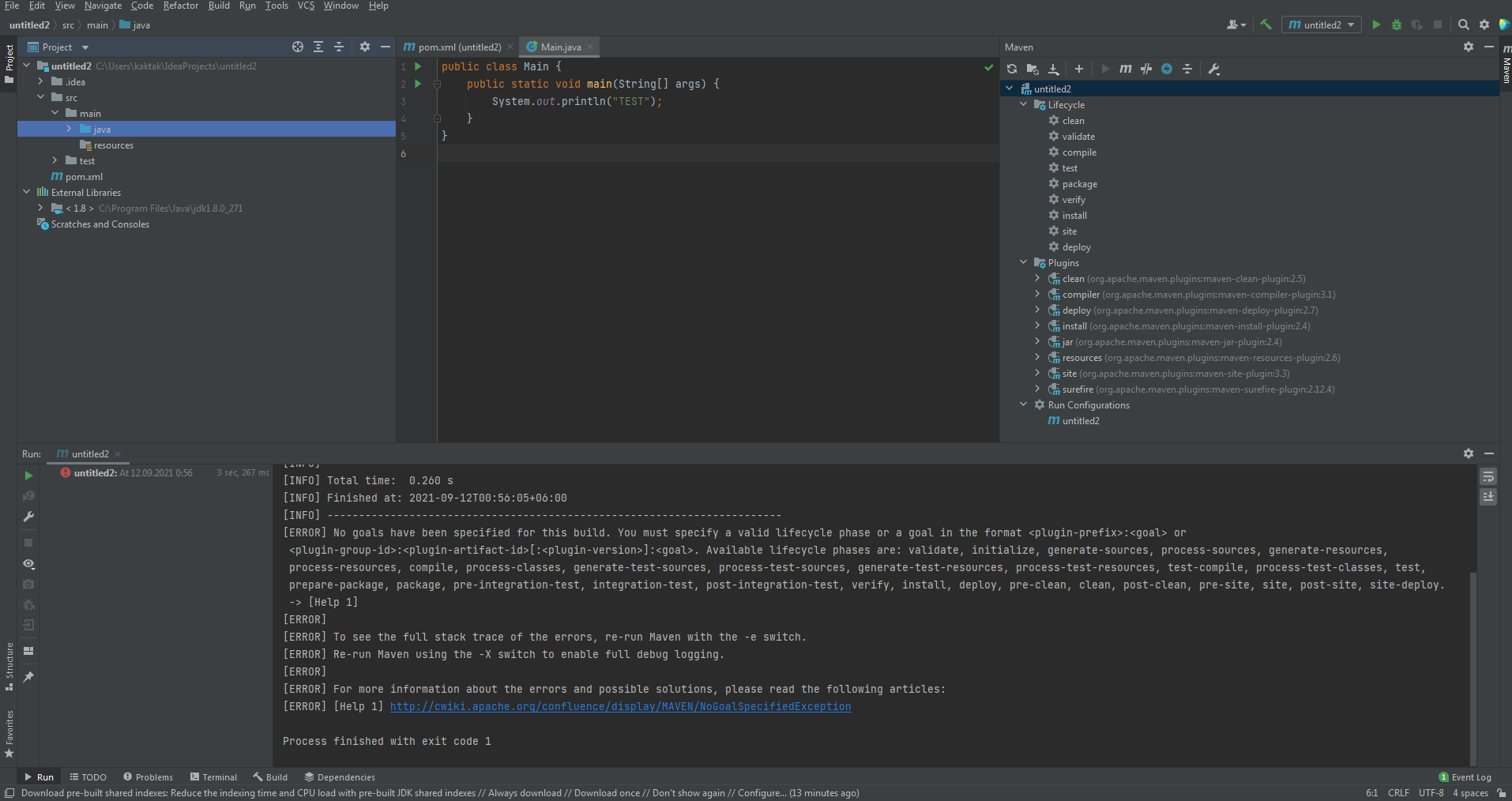Click the UTF-8 encoding status widget

[x=1431, y=793]
